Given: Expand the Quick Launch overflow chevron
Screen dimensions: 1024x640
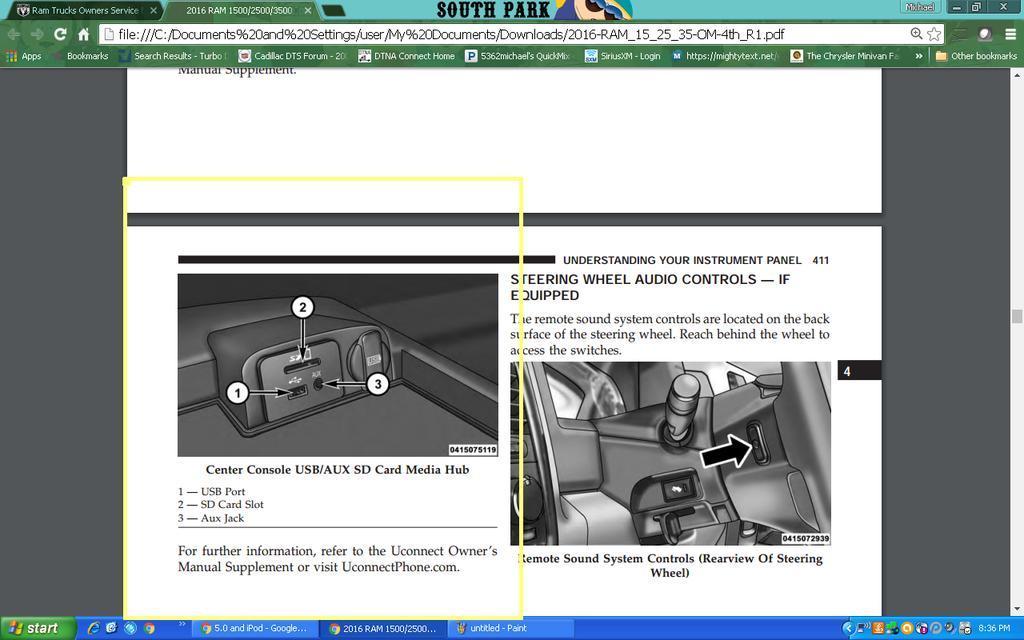Looking at the screenshot, I should click(182, 624).
